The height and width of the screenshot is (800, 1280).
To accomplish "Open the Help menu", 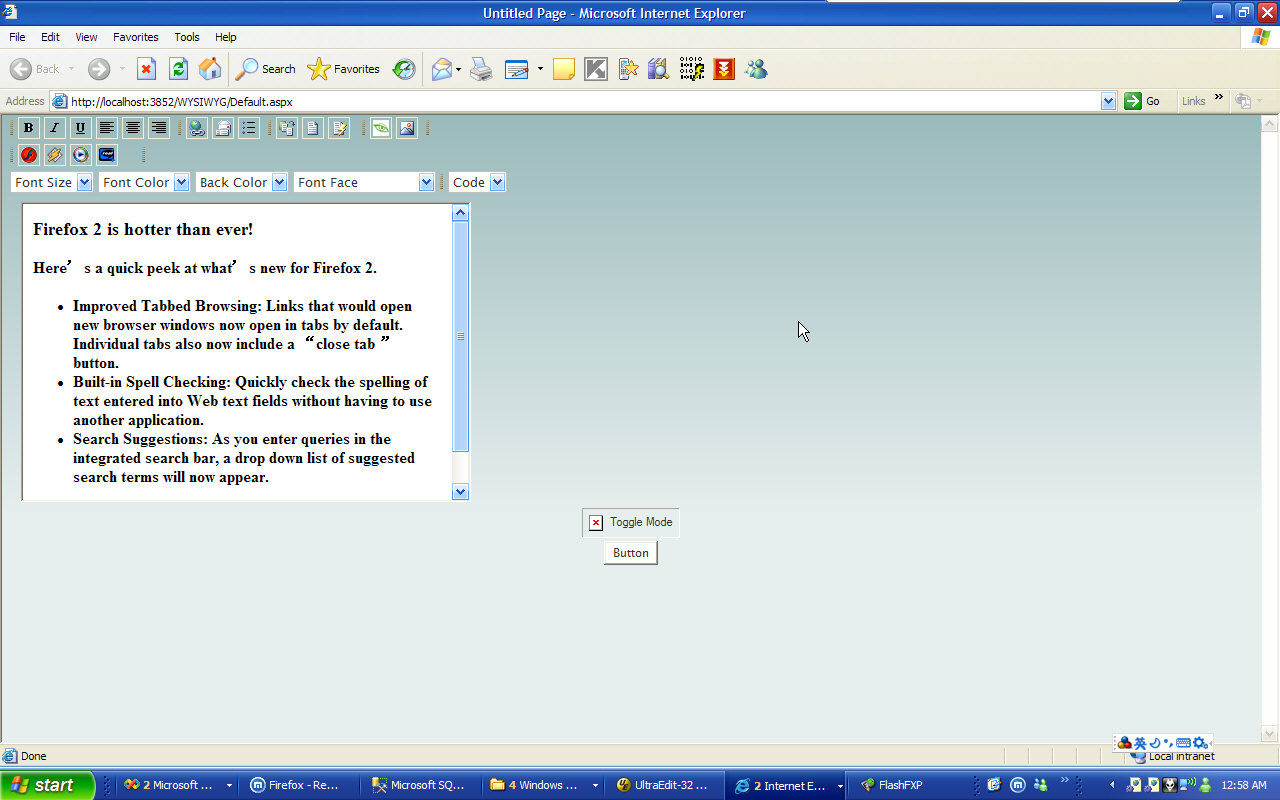I will (226, 37).
